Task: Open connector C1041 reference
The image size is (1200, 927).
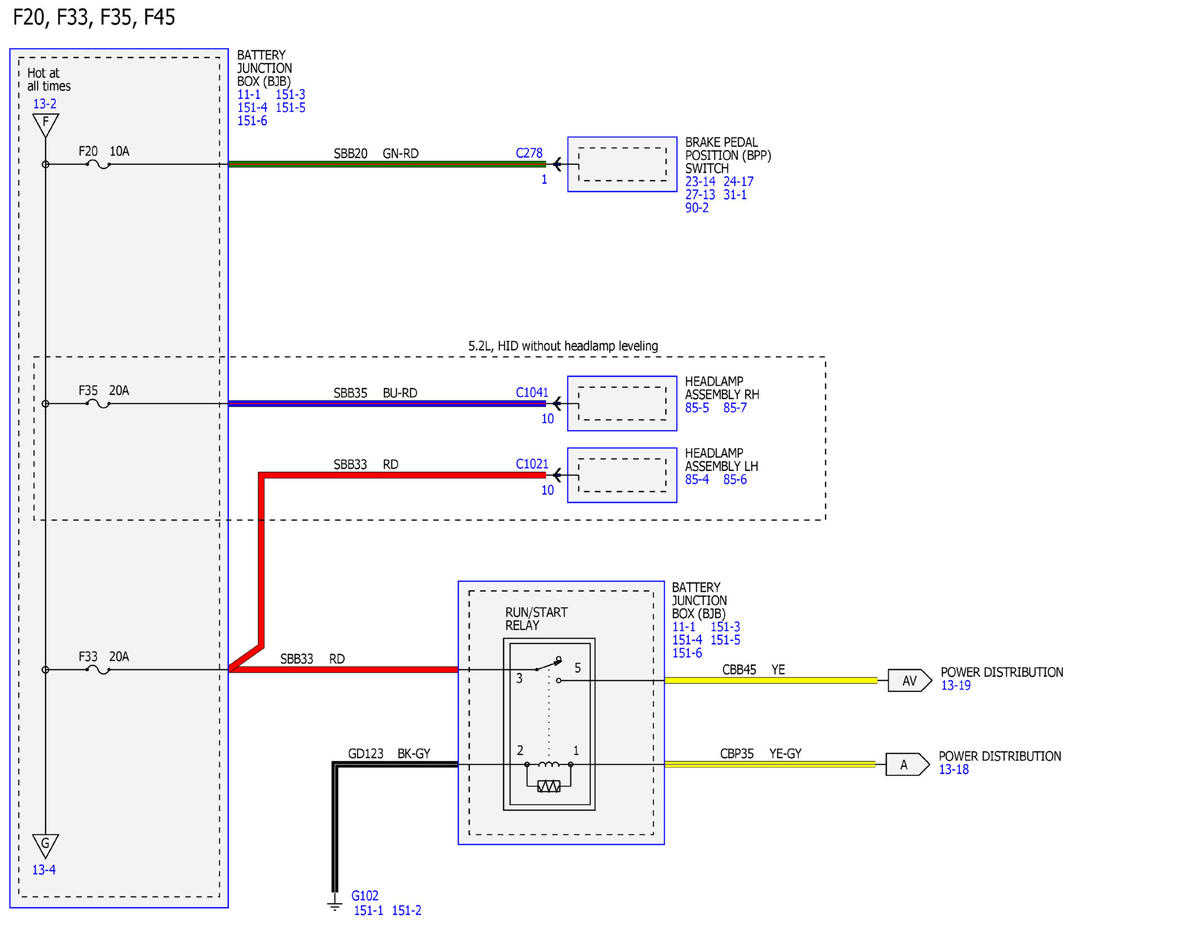Action: click(x=532, y=393)
